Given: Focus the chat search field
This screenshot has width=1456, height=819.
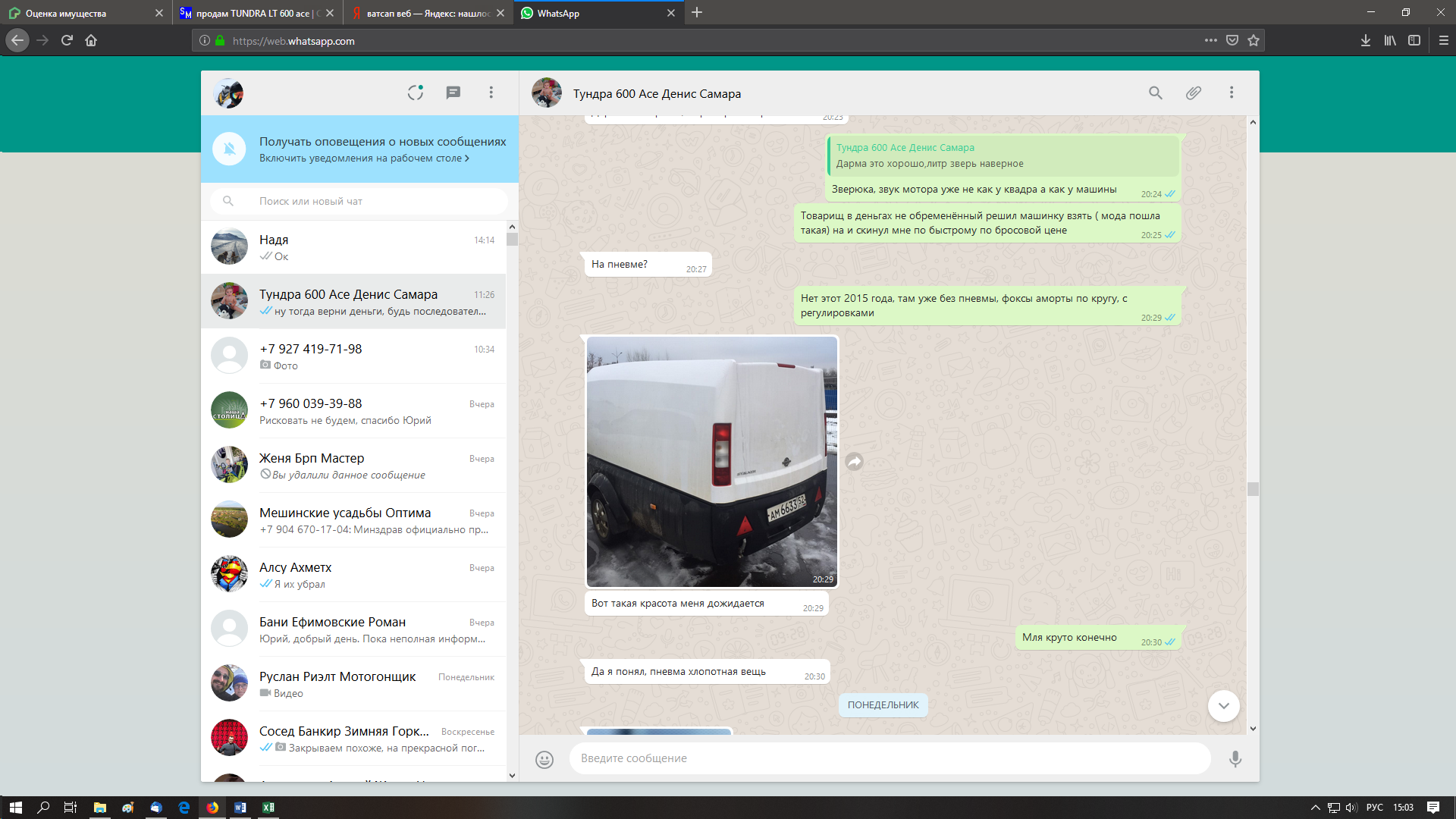Looking at the screenshot, I should (x=359, y=201).
